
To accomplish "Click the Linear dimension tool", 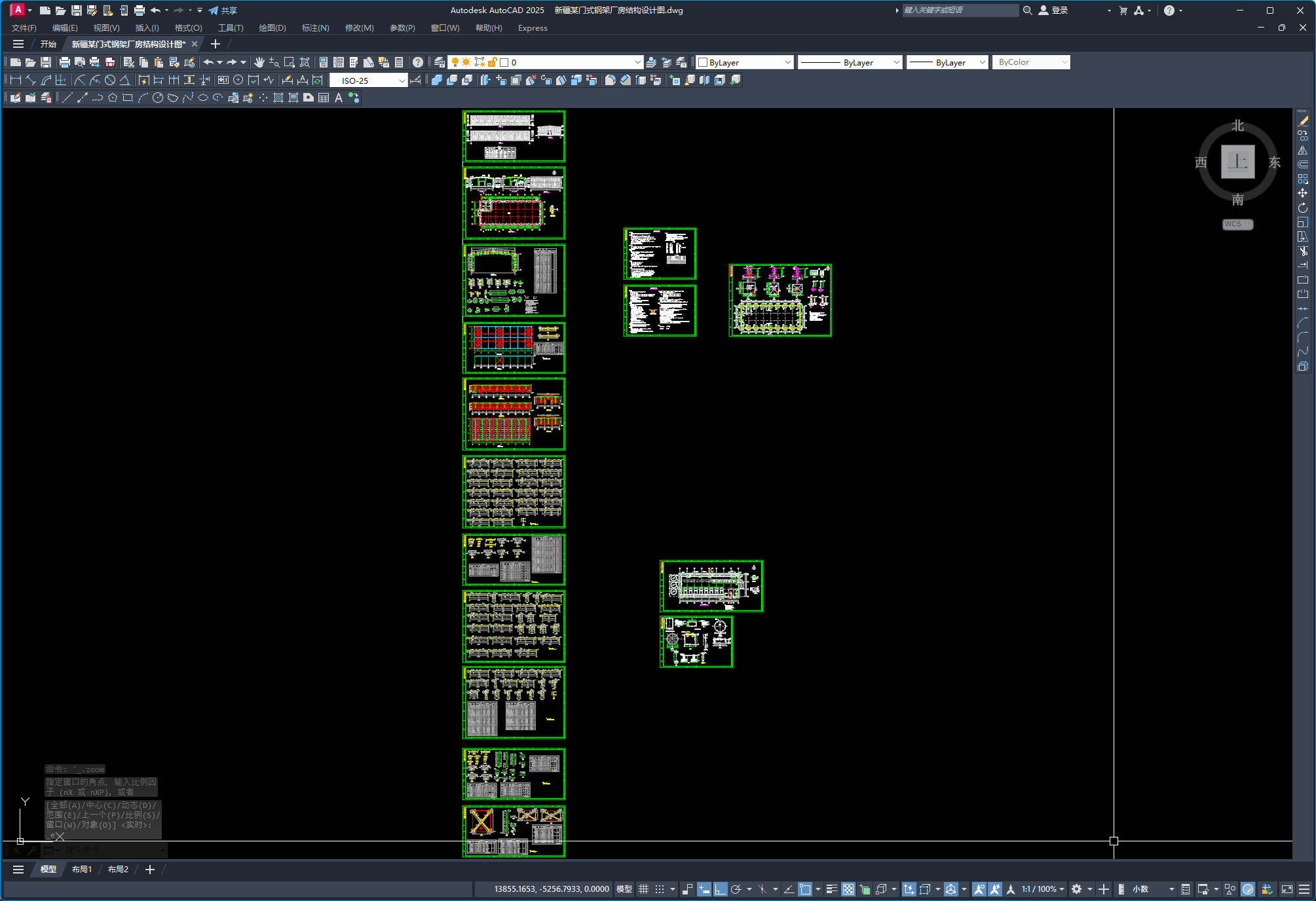I will pyautogui.click(x=16, y=80).
